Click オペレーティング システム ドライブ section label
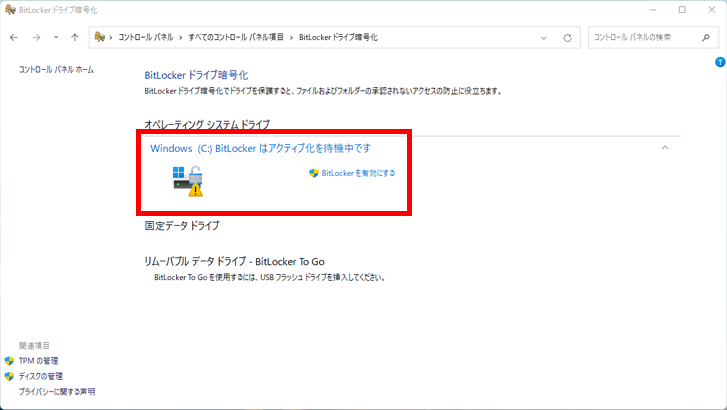This screenshot has width=727, height=410. 207,124
